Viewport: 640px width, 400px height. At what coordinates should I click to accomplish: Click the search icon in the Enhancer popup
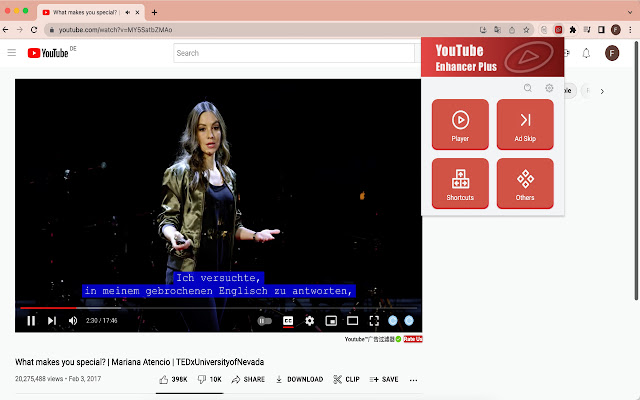[x=528, y=89]
